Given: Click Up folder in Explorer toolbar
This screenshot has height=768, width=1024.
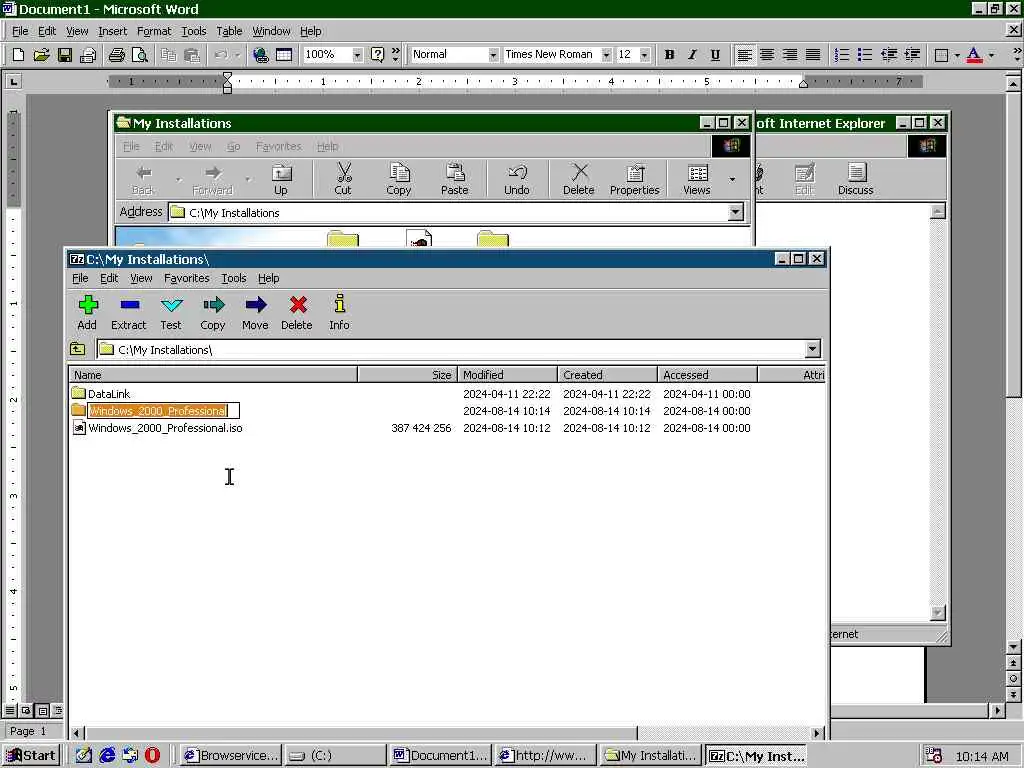Looking at the screenshot, I should tap(281, 179).
